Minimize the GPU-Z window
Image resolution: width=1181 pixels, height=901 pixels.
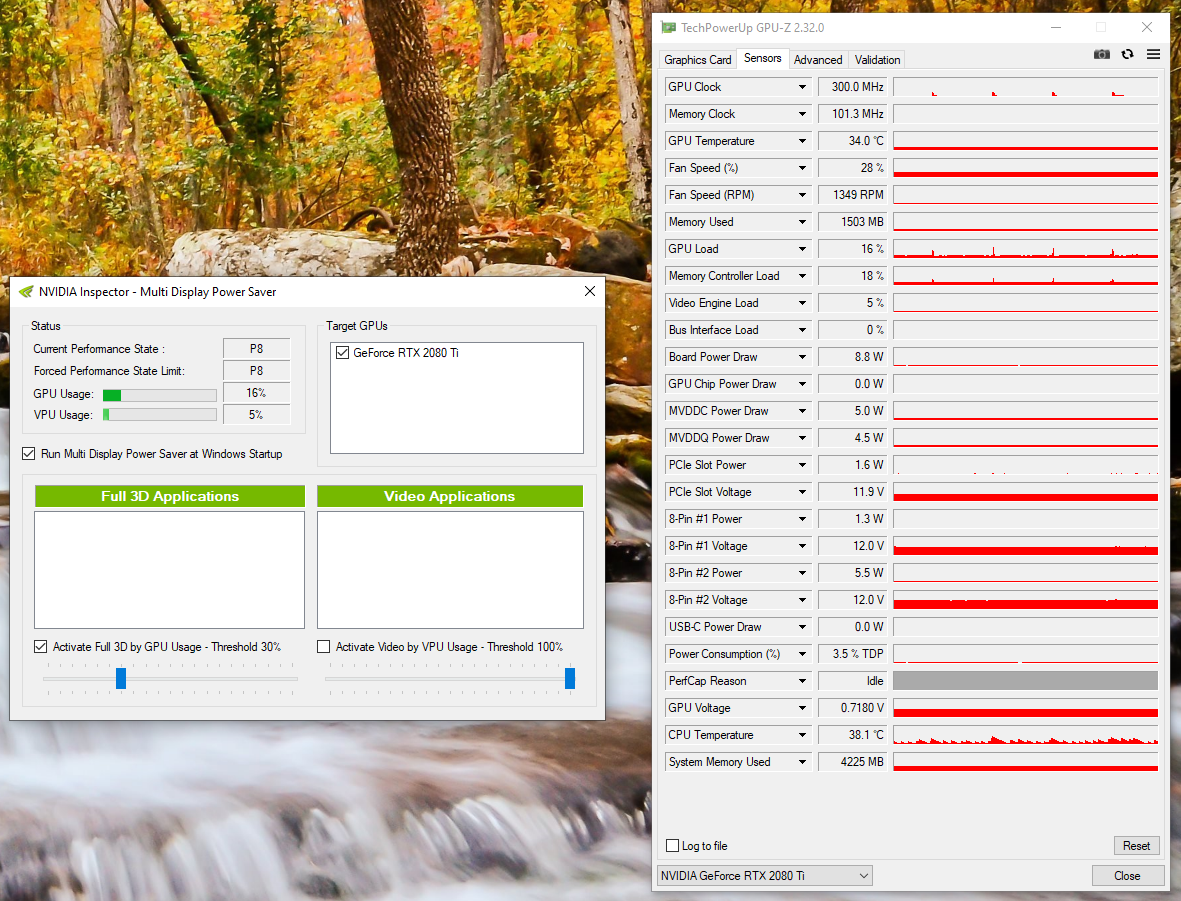point(1056,27)
